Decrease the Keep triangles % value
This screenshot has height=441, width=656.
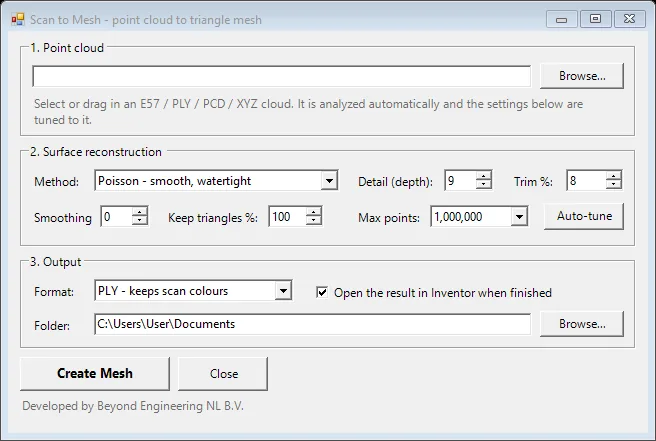pyautogui.click(x=313, y=221)
